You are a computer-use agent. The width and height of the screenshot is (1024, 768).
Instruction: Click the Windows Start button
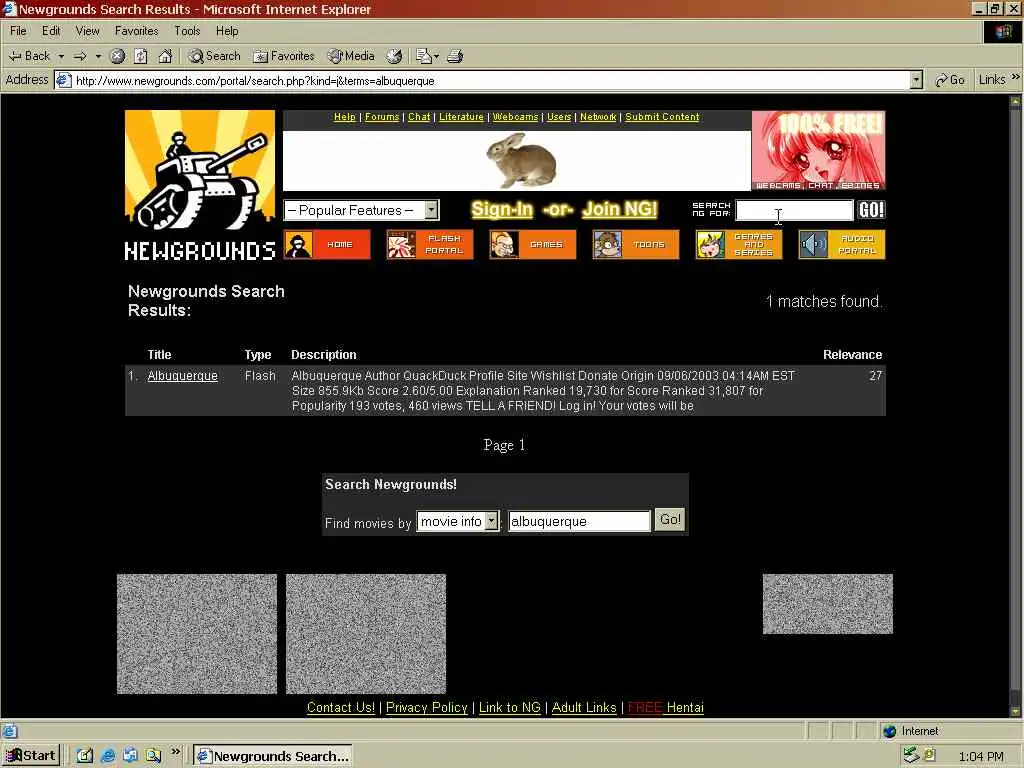point(31,756)
